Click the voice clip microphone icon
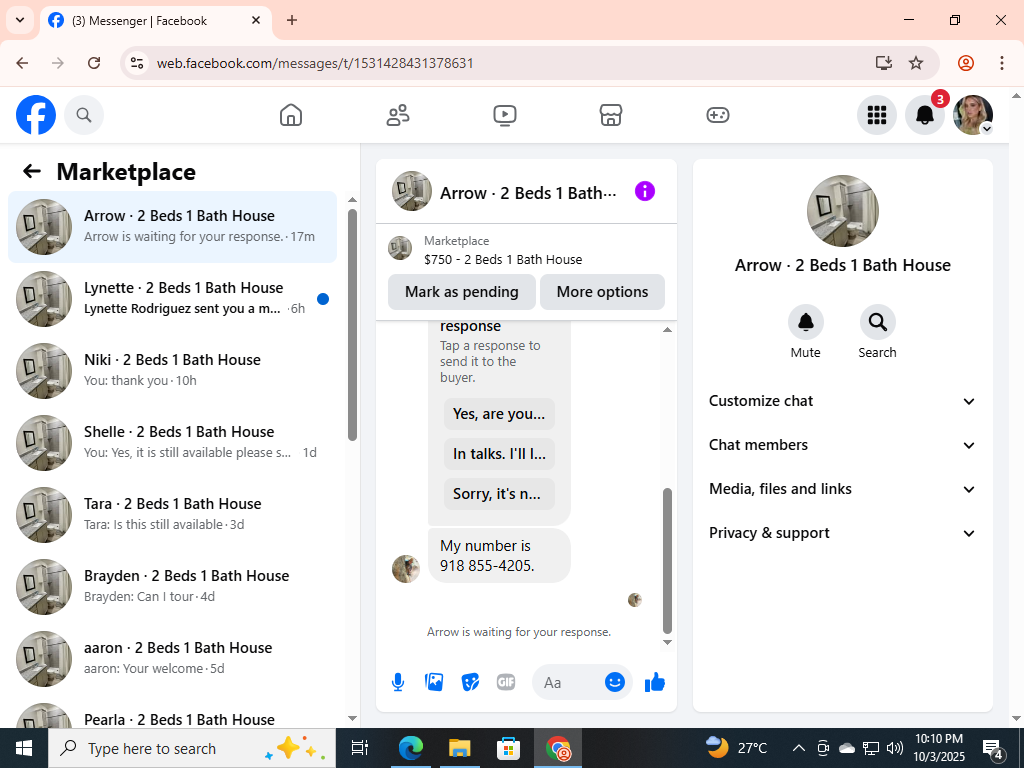 coord(398,682)
